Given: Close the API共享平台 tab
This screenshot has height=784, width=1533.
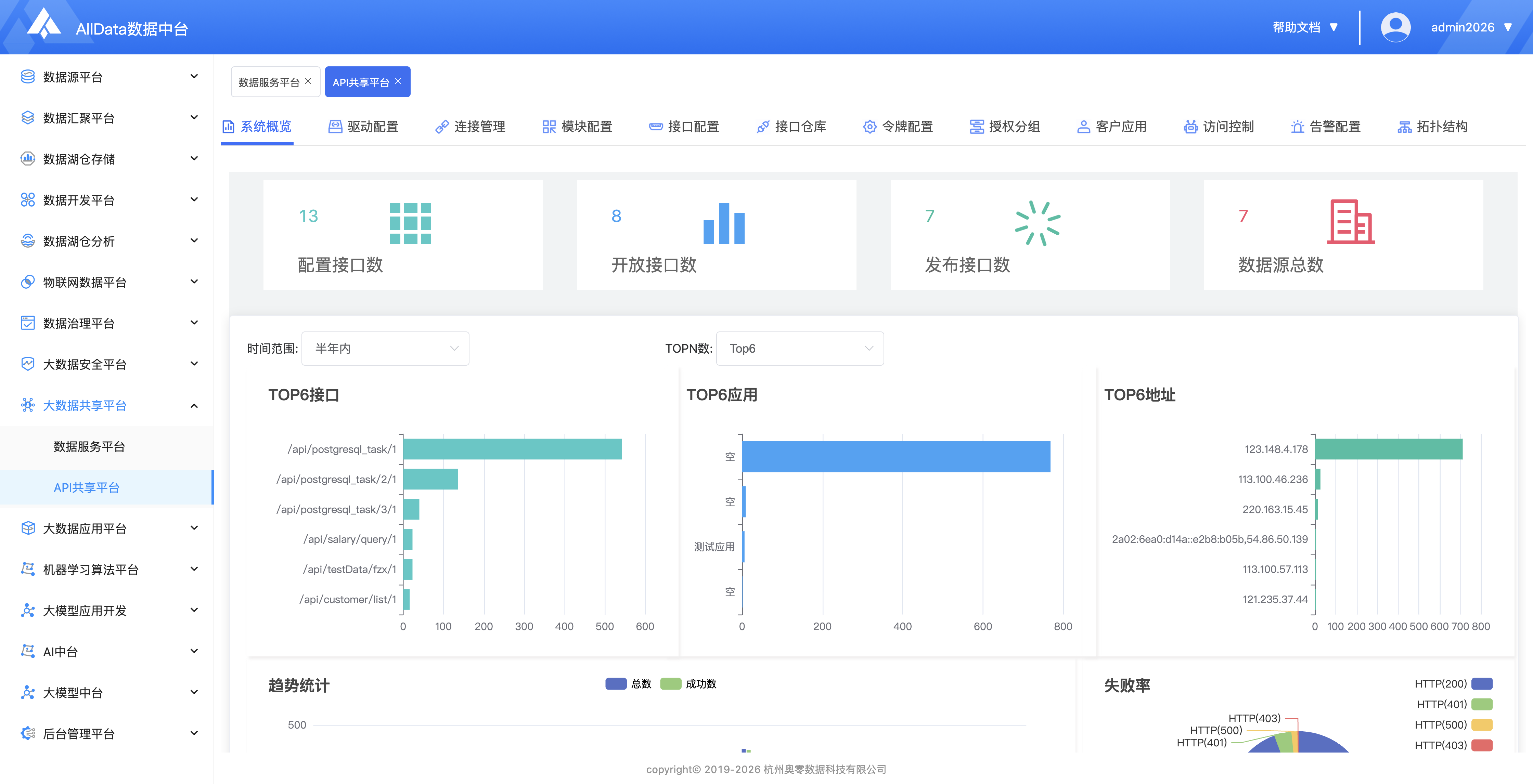Looking at the screenshot, I should (398, 81).
